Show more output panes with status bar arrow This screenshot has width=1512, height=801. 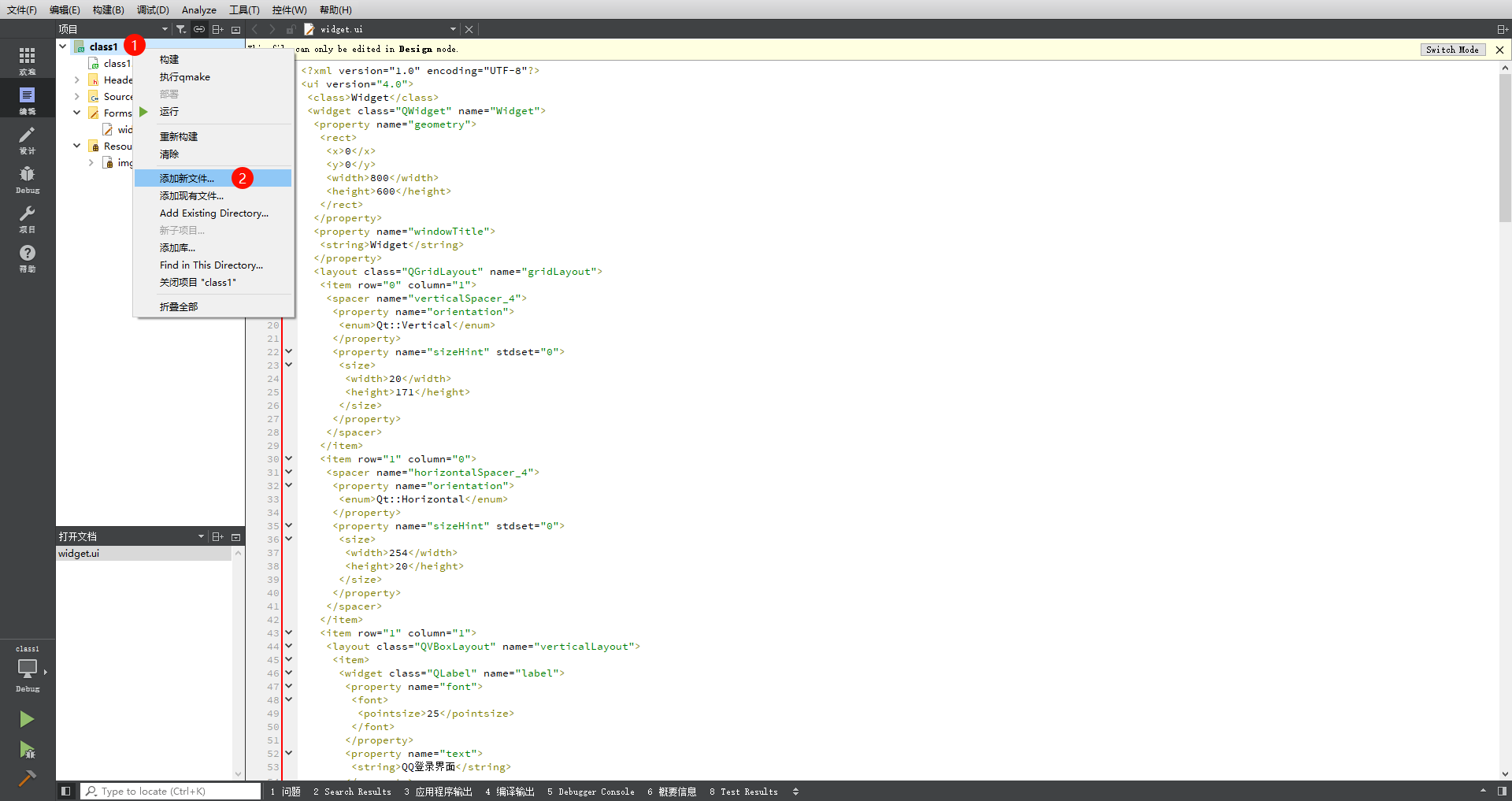click(x=1483, y=791)
